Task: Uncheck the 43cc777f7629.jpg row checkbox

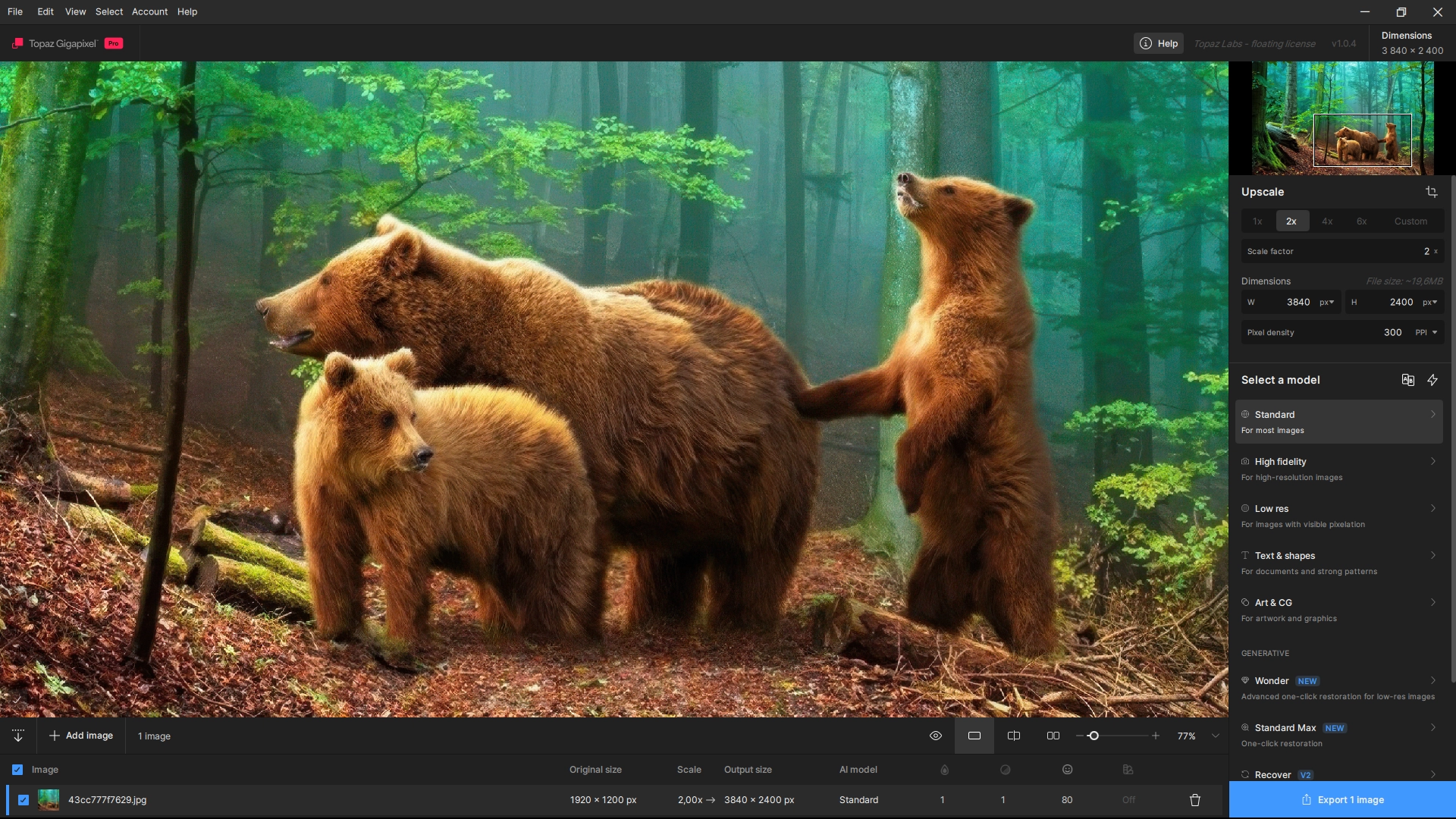Action: click(x=24, y=800)
